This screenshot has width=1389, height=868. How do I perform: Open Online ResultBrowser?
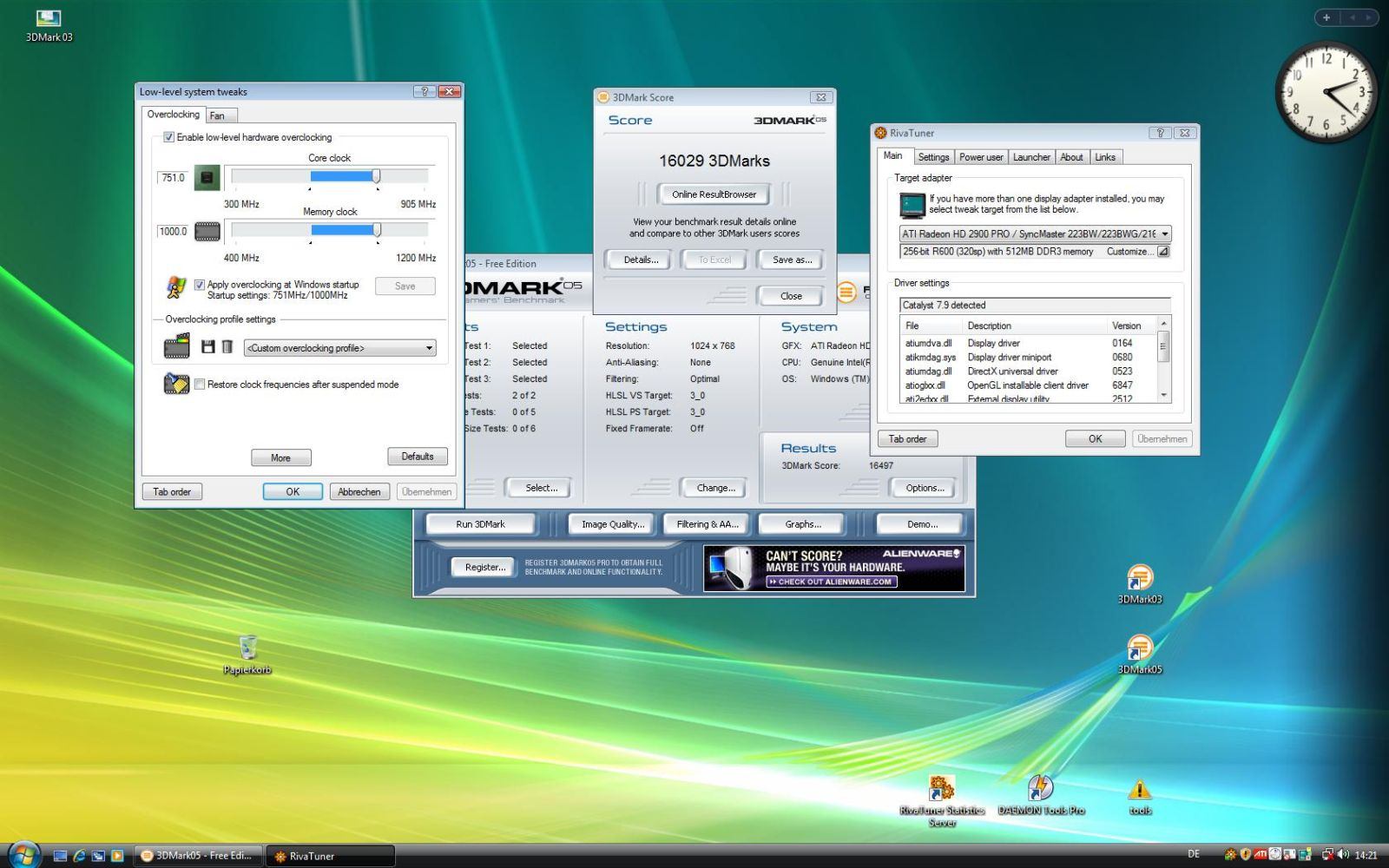tap(714, 194)
